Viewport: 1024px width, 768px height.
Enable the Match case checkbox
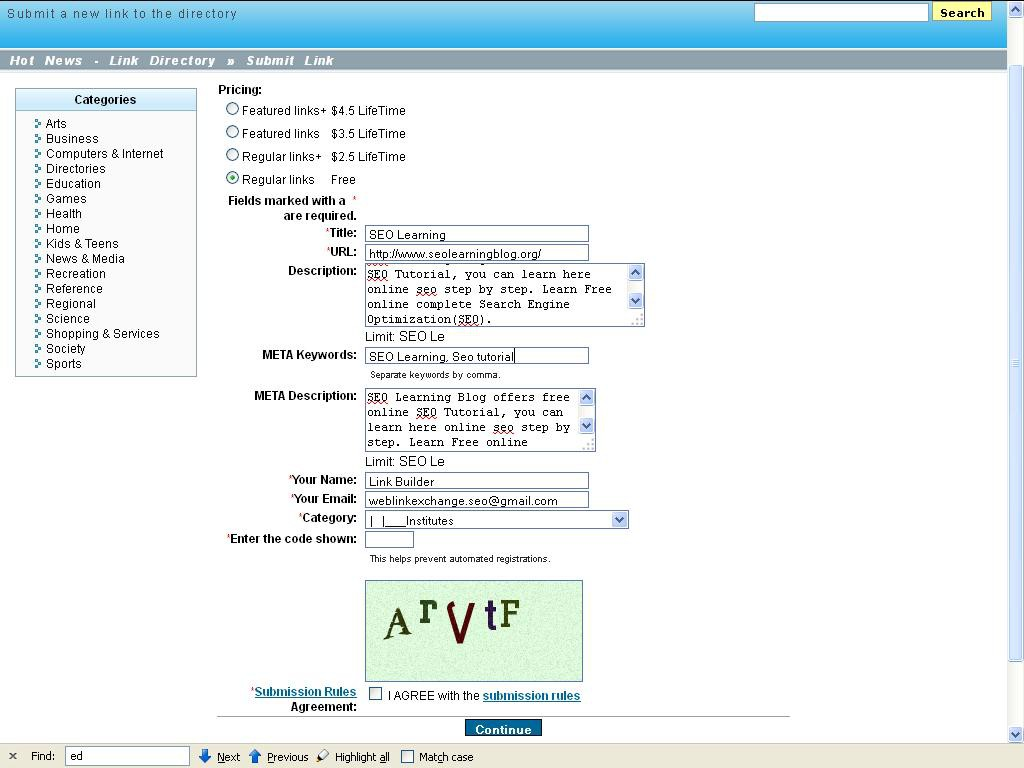click(x=408, y=756)
